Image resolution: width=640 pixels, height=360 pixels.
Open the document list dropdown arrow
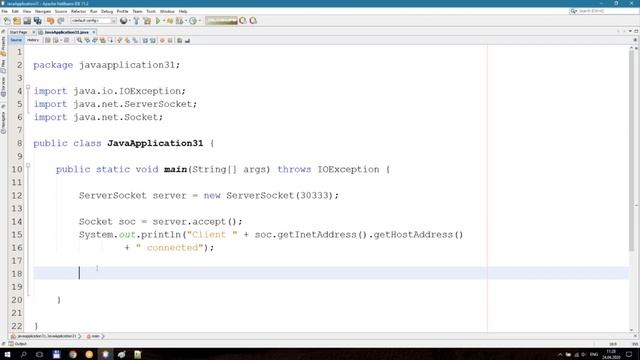point(630,31)
